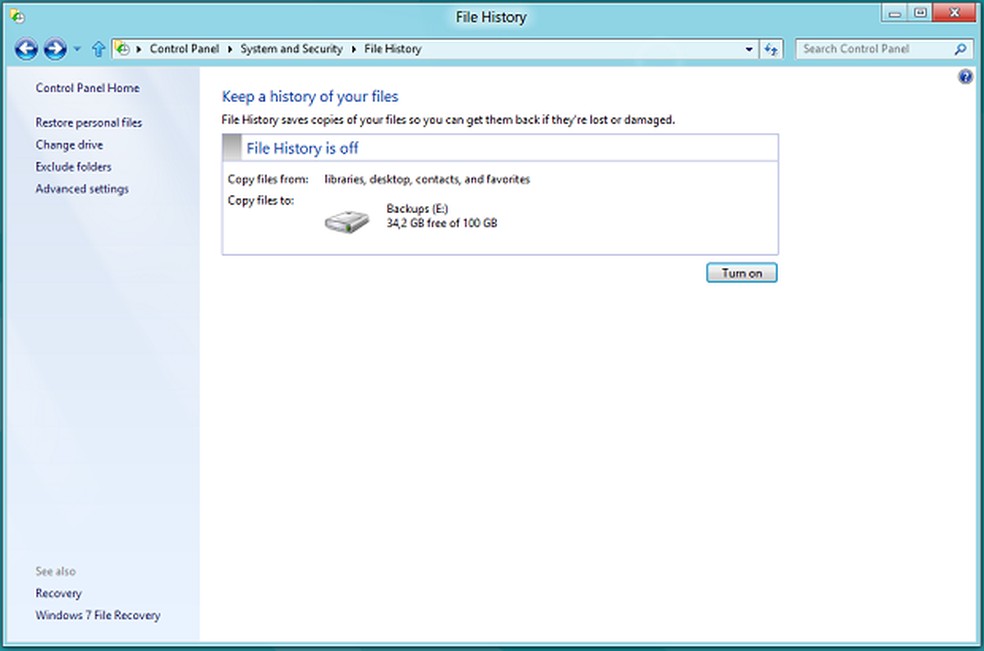Open Windows 7 File Recovery link
Screen dimensions: 984x651
click(x=98, y=615)
